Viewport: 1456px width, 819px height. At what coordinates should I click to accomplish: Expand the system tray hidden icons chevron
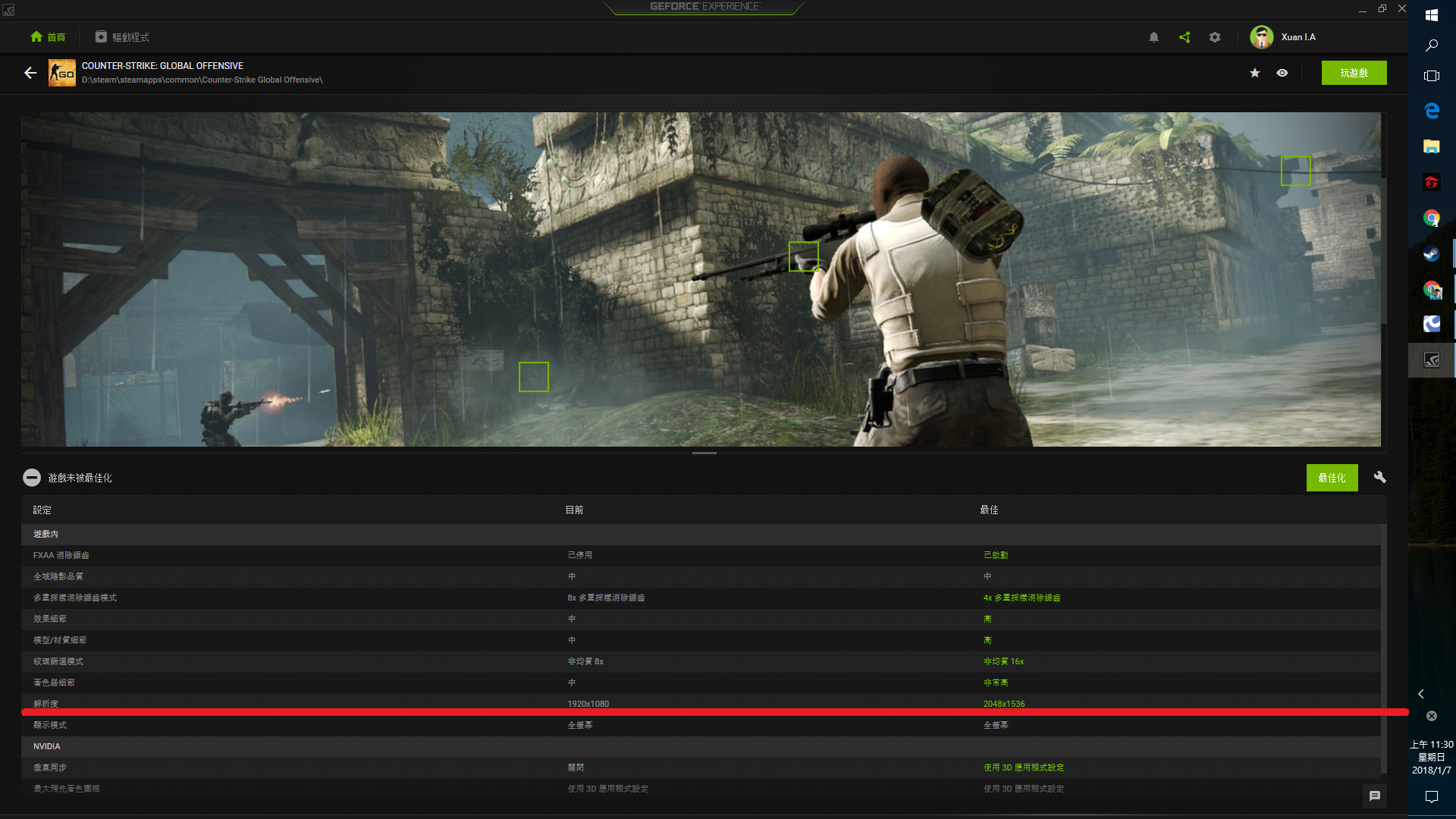pos(1421,693)
